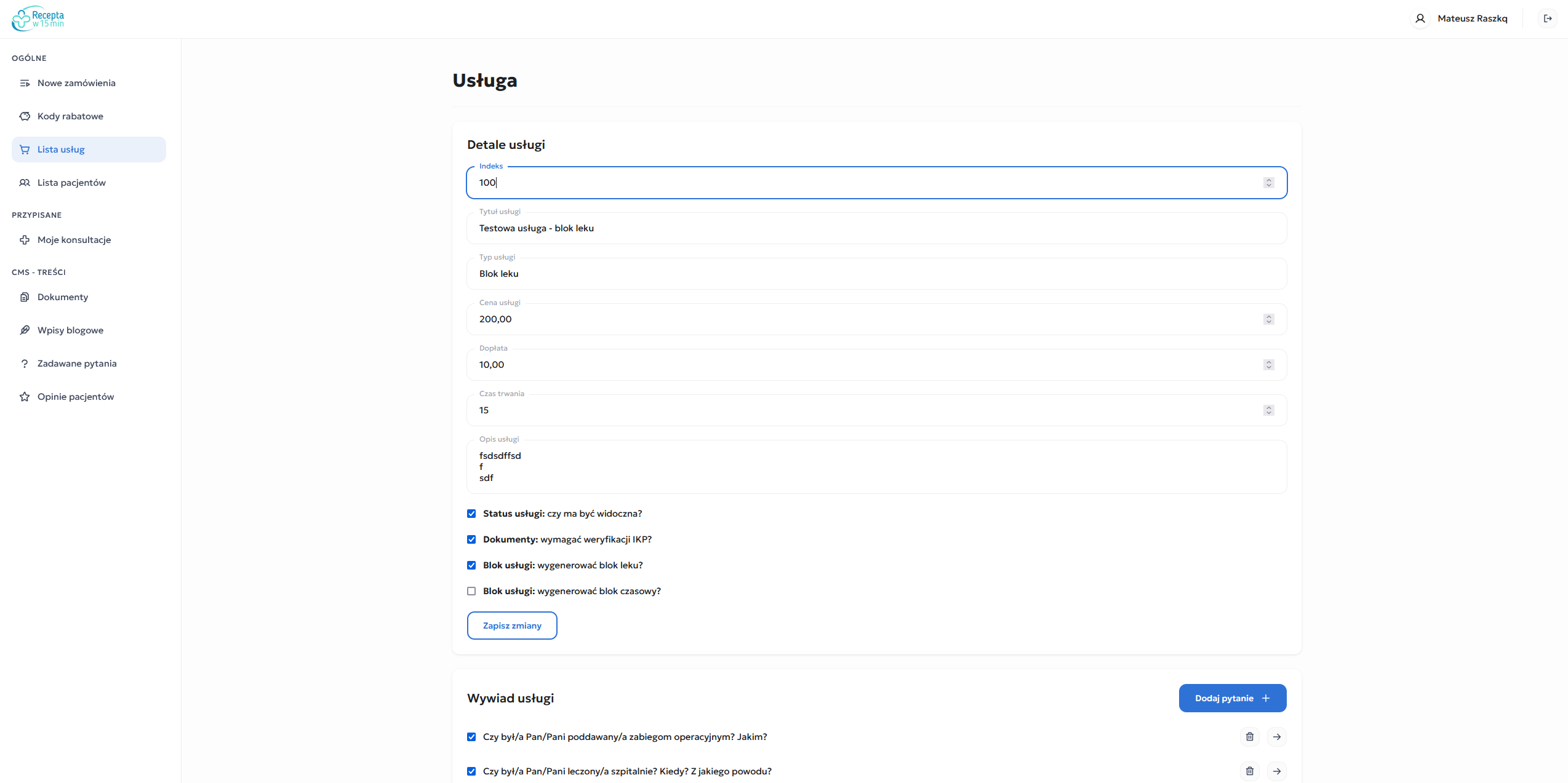Enable the blok czasowy generation checkbox
This screenshot has height=783, width=1568.
point(471,591)
